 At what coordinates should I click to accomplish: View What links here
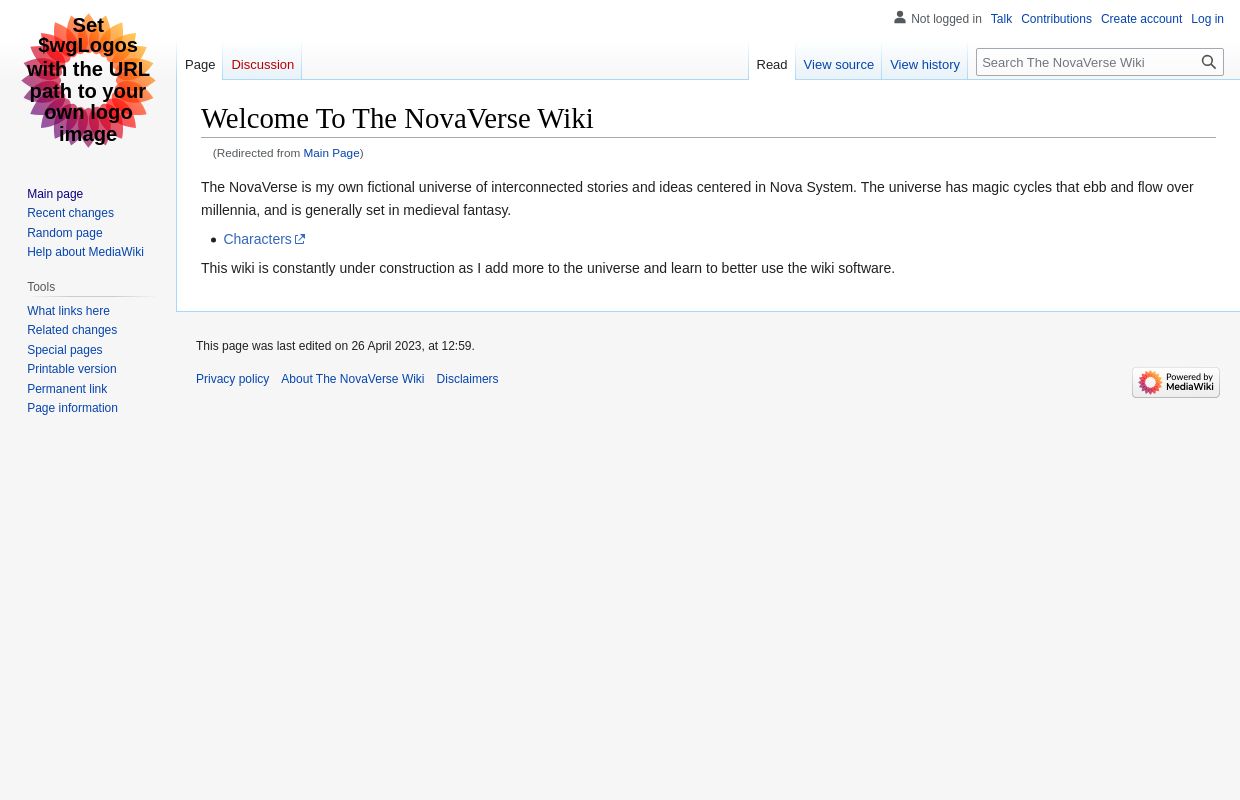coord(68,311)
